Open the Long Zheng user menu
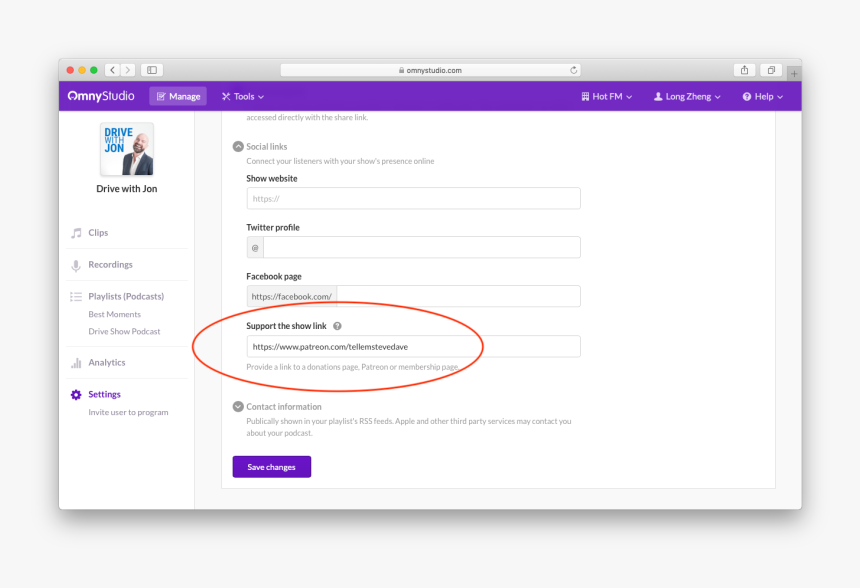 point(687,96)
